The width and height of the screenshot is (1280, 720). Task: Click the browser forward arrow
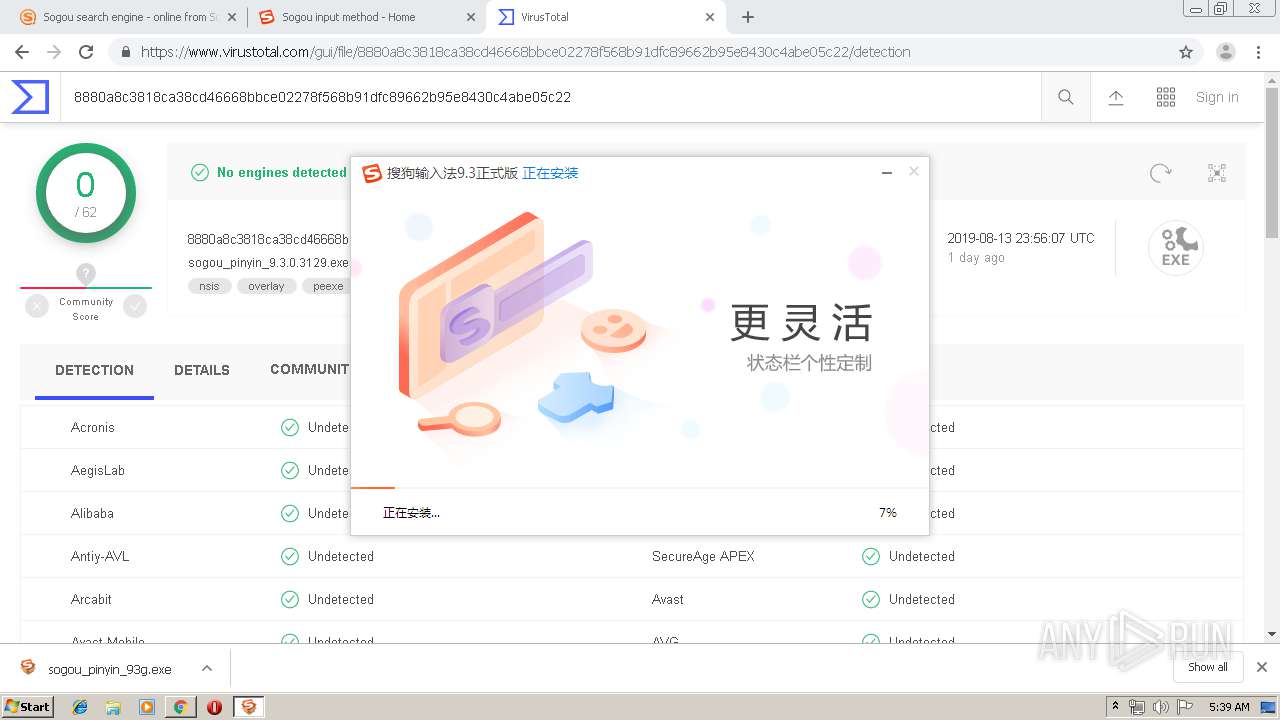54,52
